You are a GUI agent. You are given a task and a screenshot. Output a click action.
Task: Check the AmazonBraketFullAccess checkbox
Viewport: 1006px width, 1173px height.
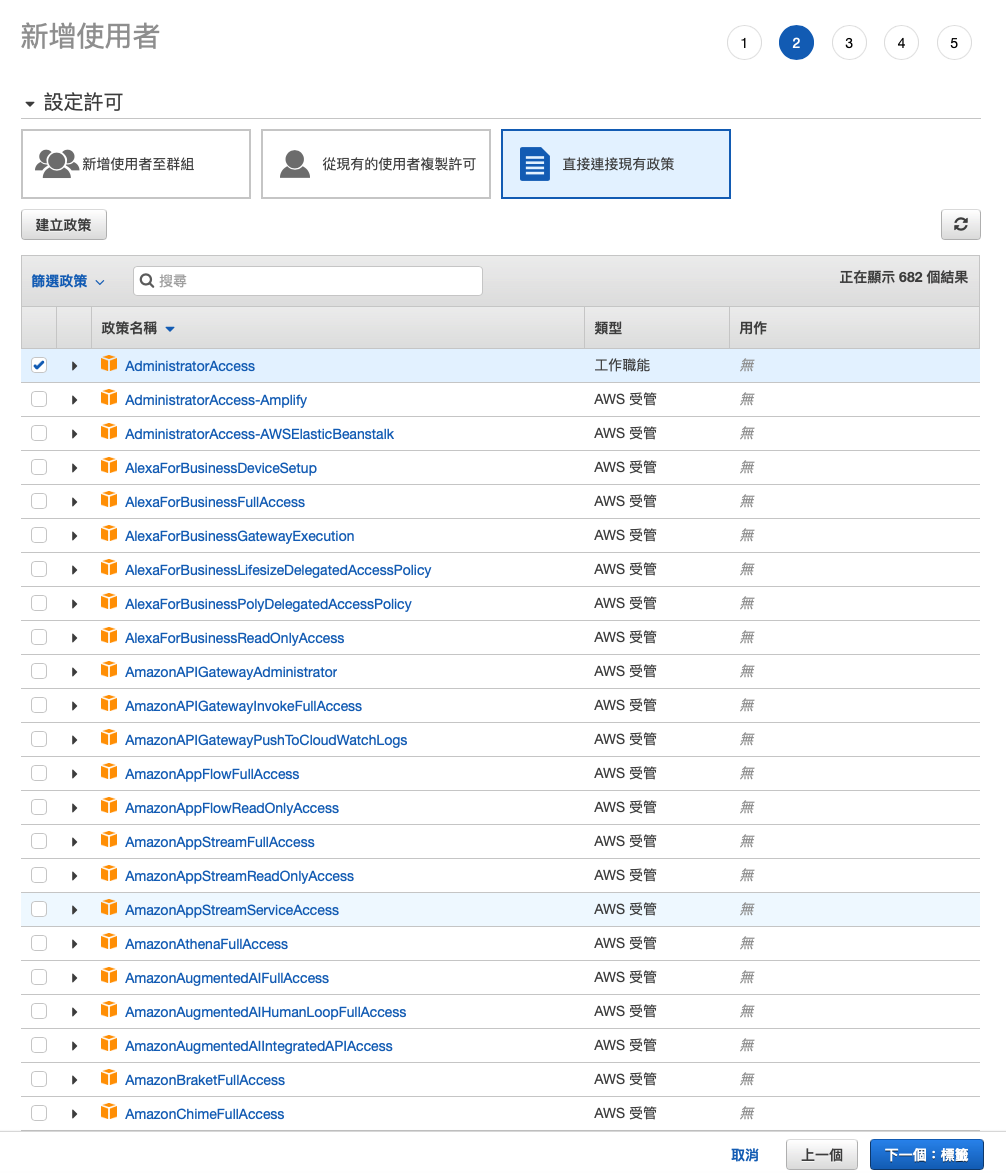pyautogui.click(x=39, y=1079)
